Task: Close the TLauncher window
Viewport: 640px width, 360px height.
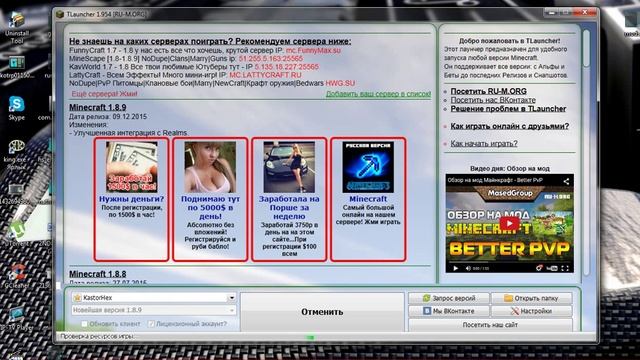Action: point(584,12)
